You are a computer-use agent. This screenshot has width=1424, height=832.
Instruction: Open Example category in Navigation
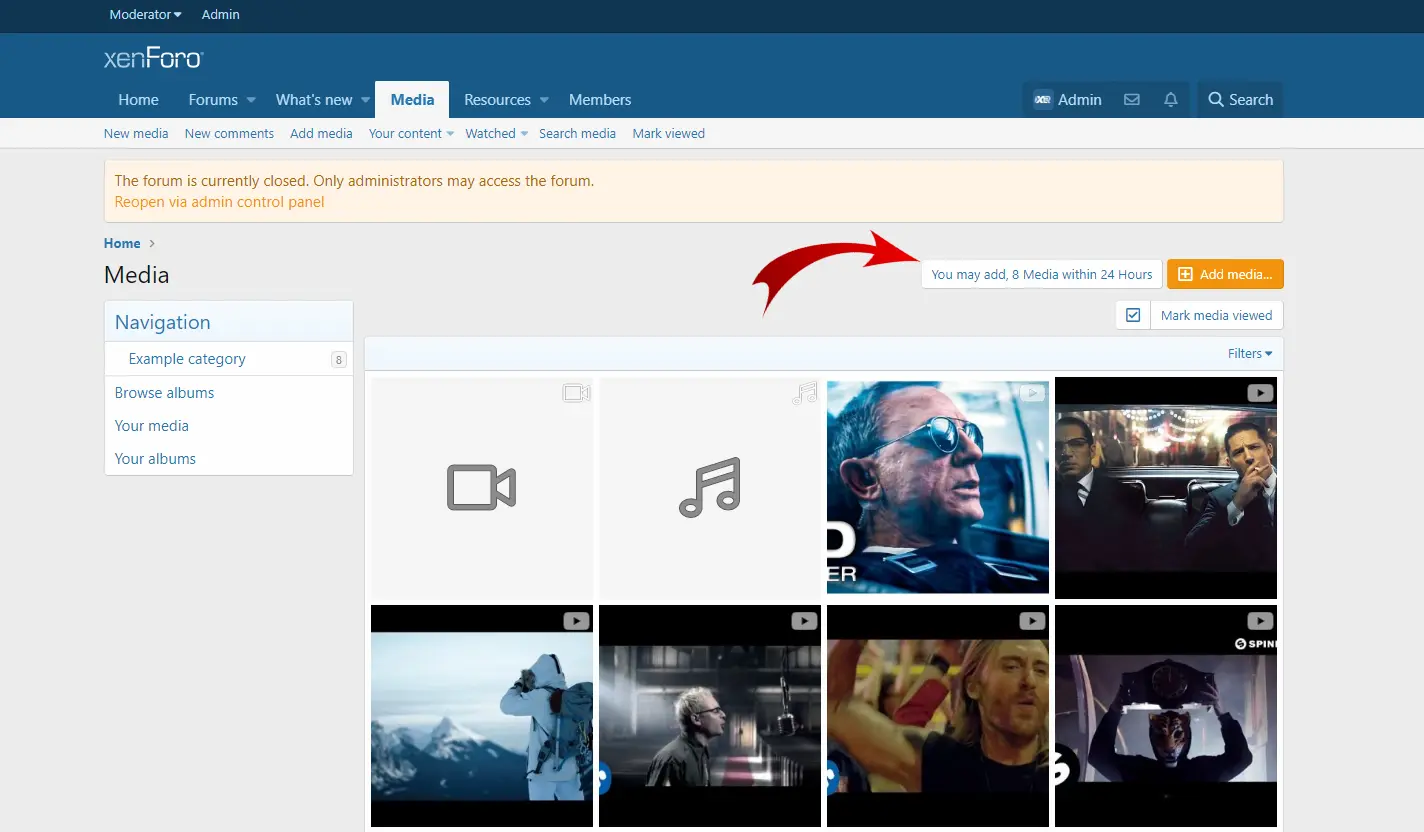click(x=187, y=359)
